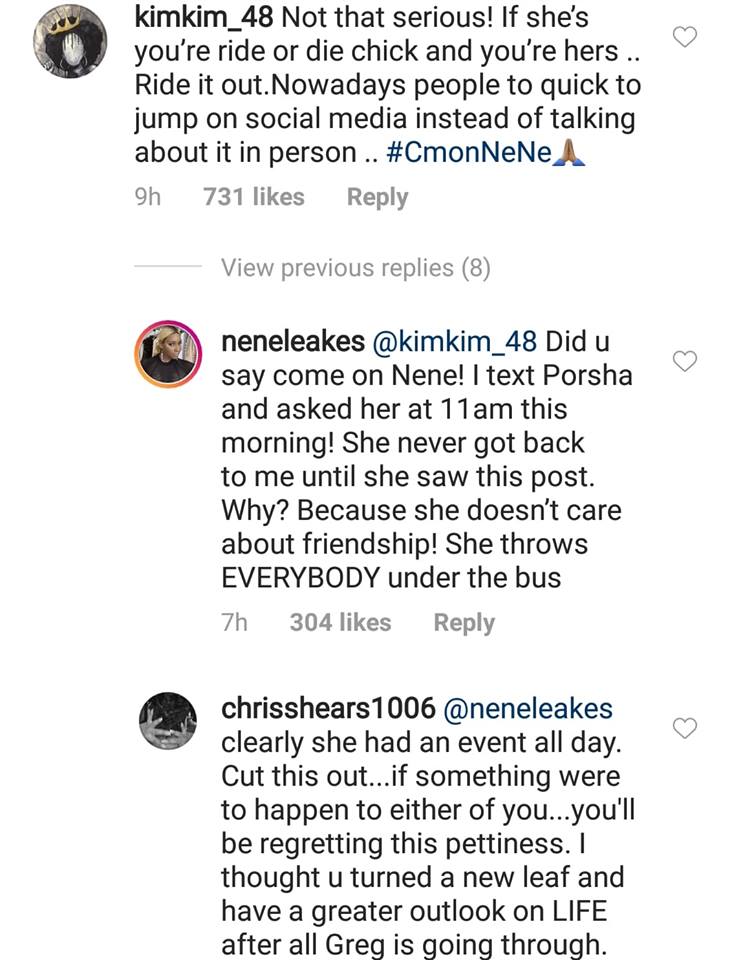Click the praying hands emoji after #CmonNeNe
Screen dimensions: 743x960
tap(568, 154)
